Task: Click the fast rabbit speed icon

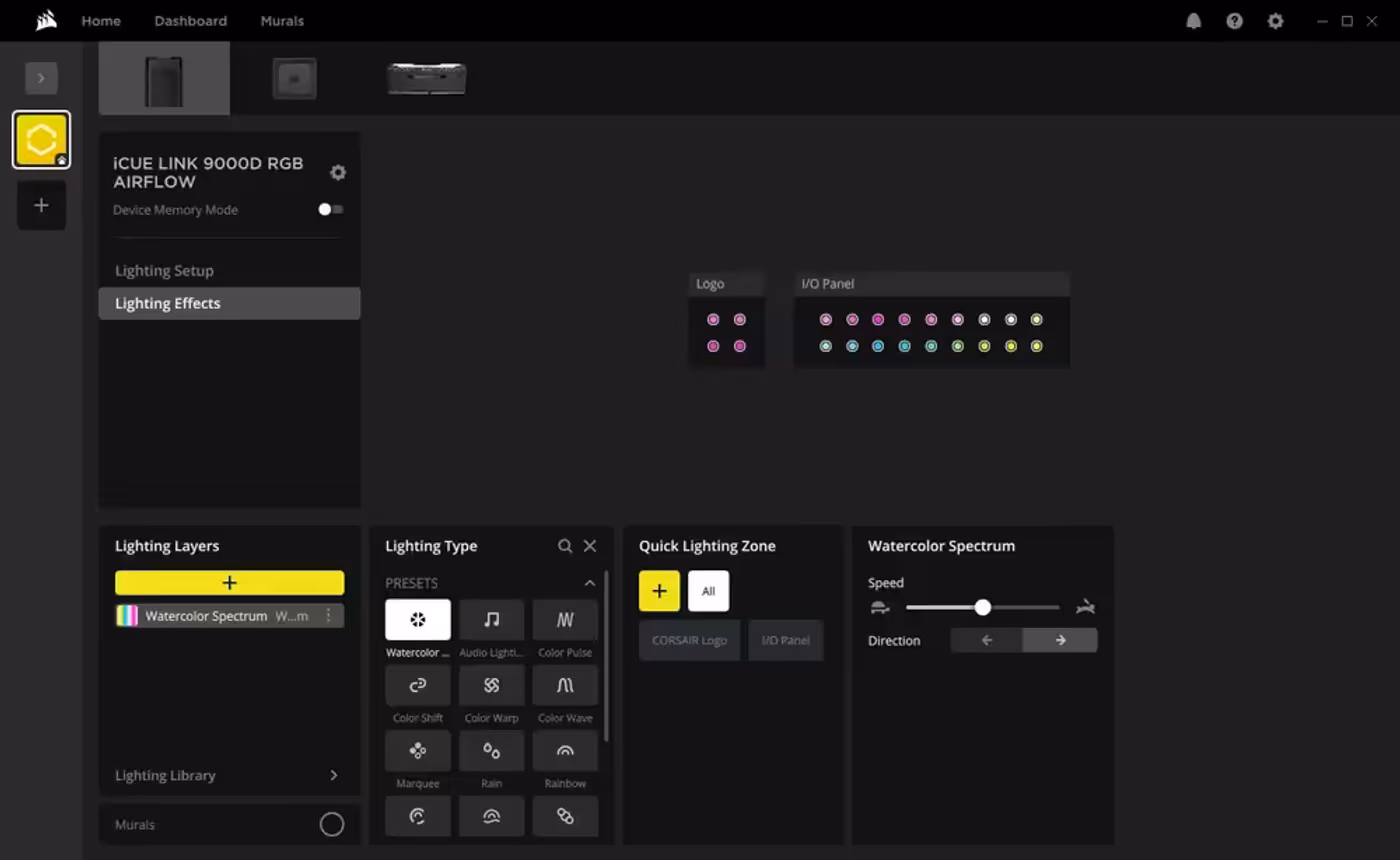Action: coord(1085,607)
